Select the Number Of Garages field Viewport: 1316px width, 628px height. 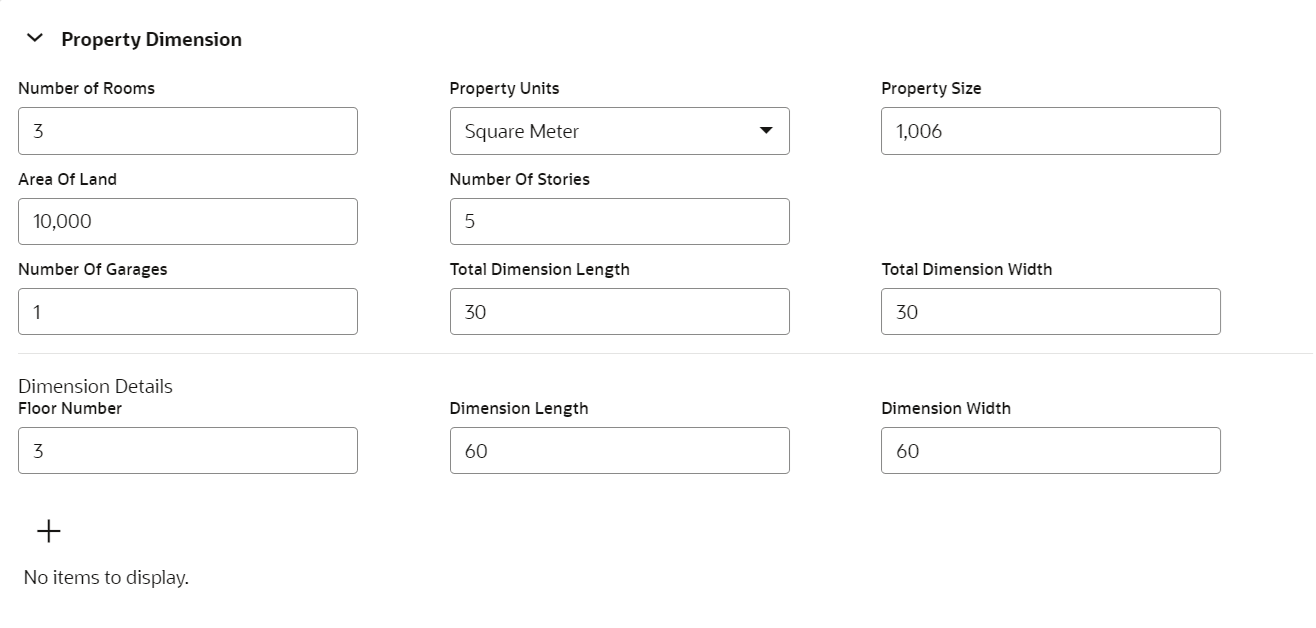coord(188,311)
